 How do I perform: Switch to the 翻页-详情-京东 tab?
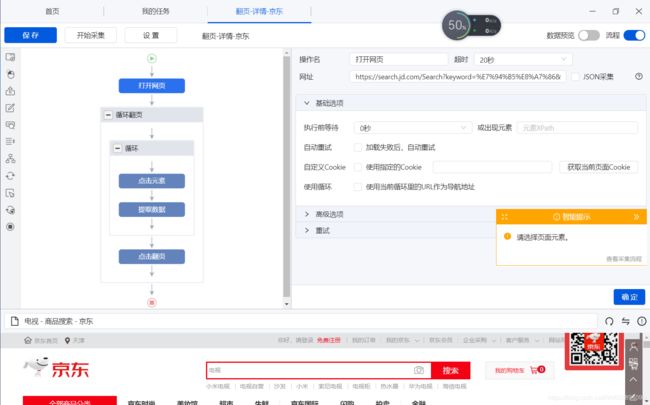259,11
